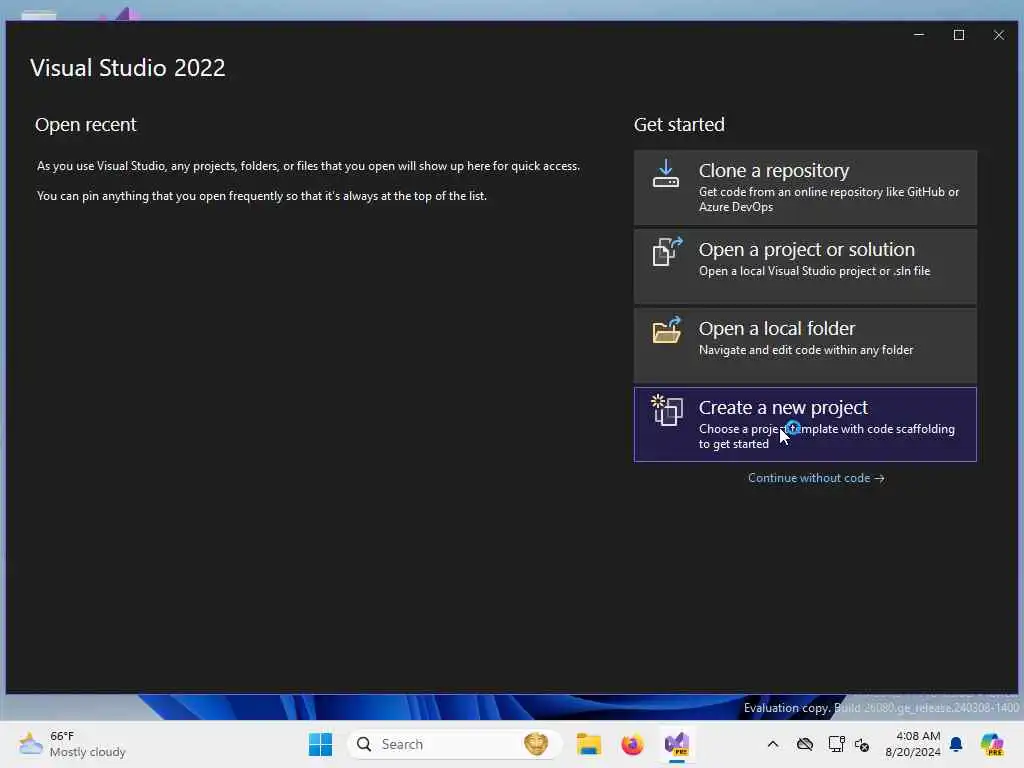Click the lion search highlight icon
The height and width of the screenshot is (768, 1024).
click(536, 744)
